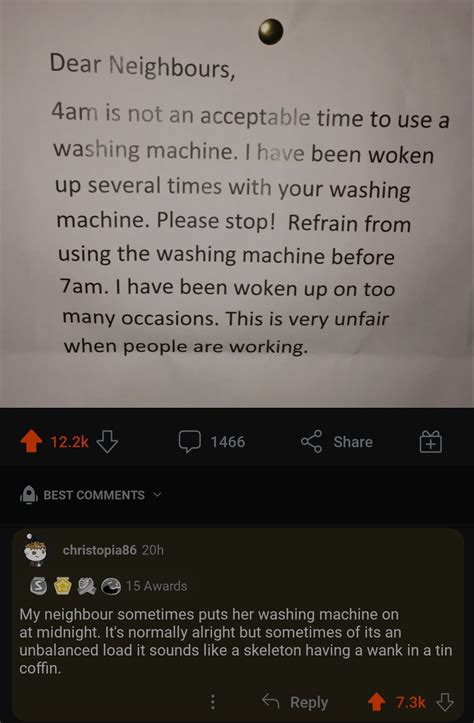Click the silver award badge
The height and width of the screenshot is (723, 474).
[x=38, y=587]
